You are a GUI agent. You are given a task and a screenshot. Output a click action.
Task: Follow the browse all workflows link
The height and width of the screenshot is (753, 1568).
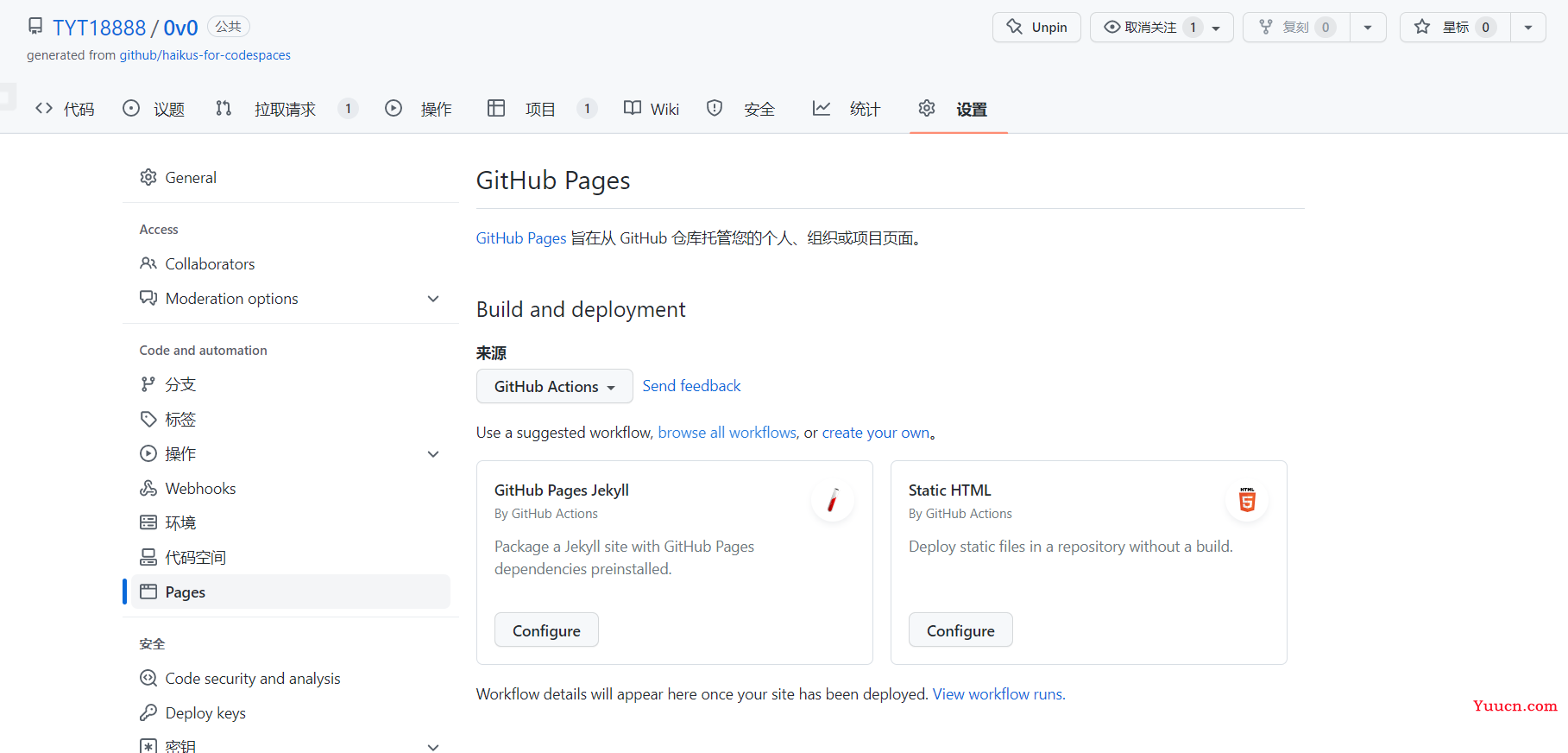[x=727, y=433]
